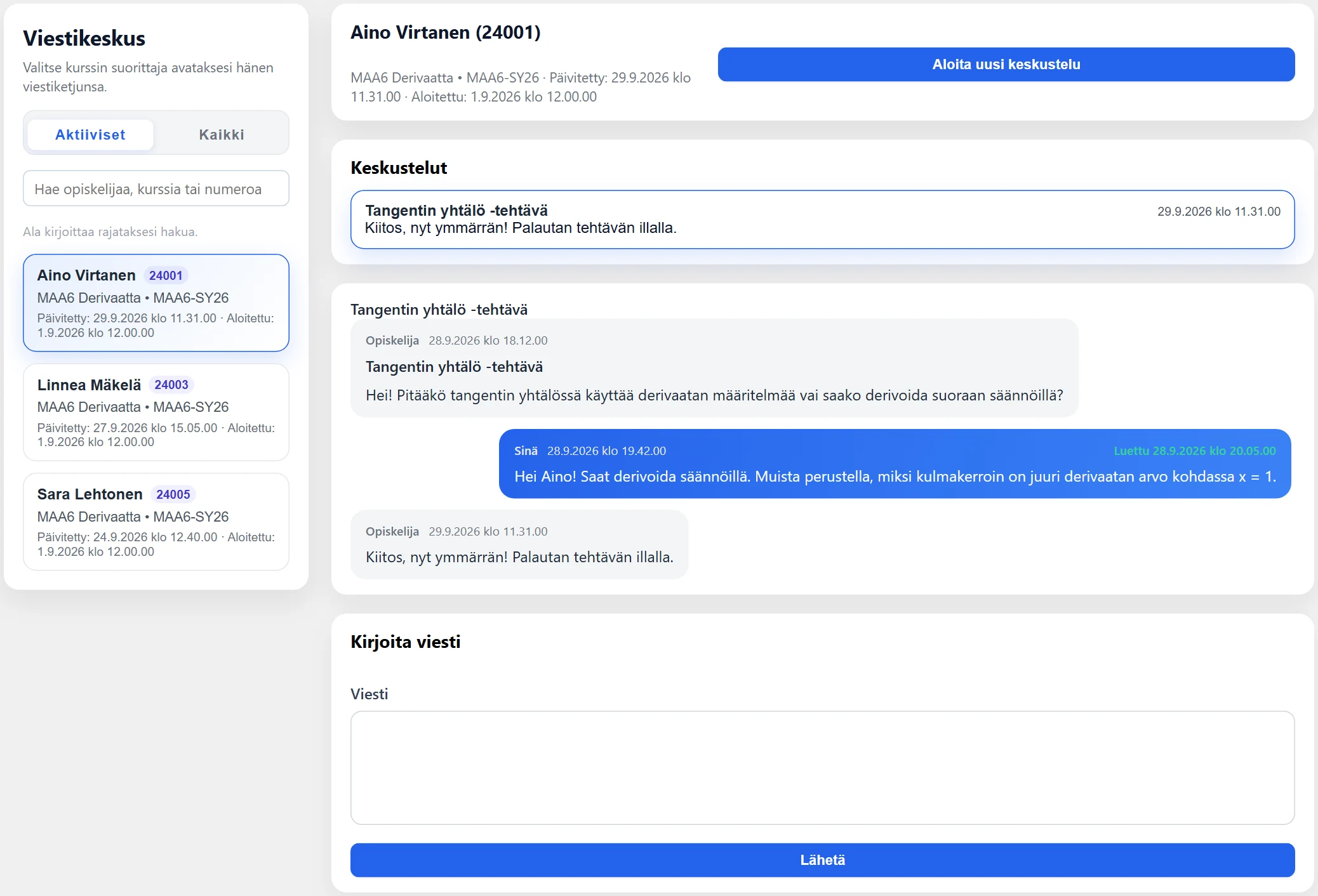Click the Keskustelut section heading
This screenshot has height=896, width=1318.
click(399, 168)
